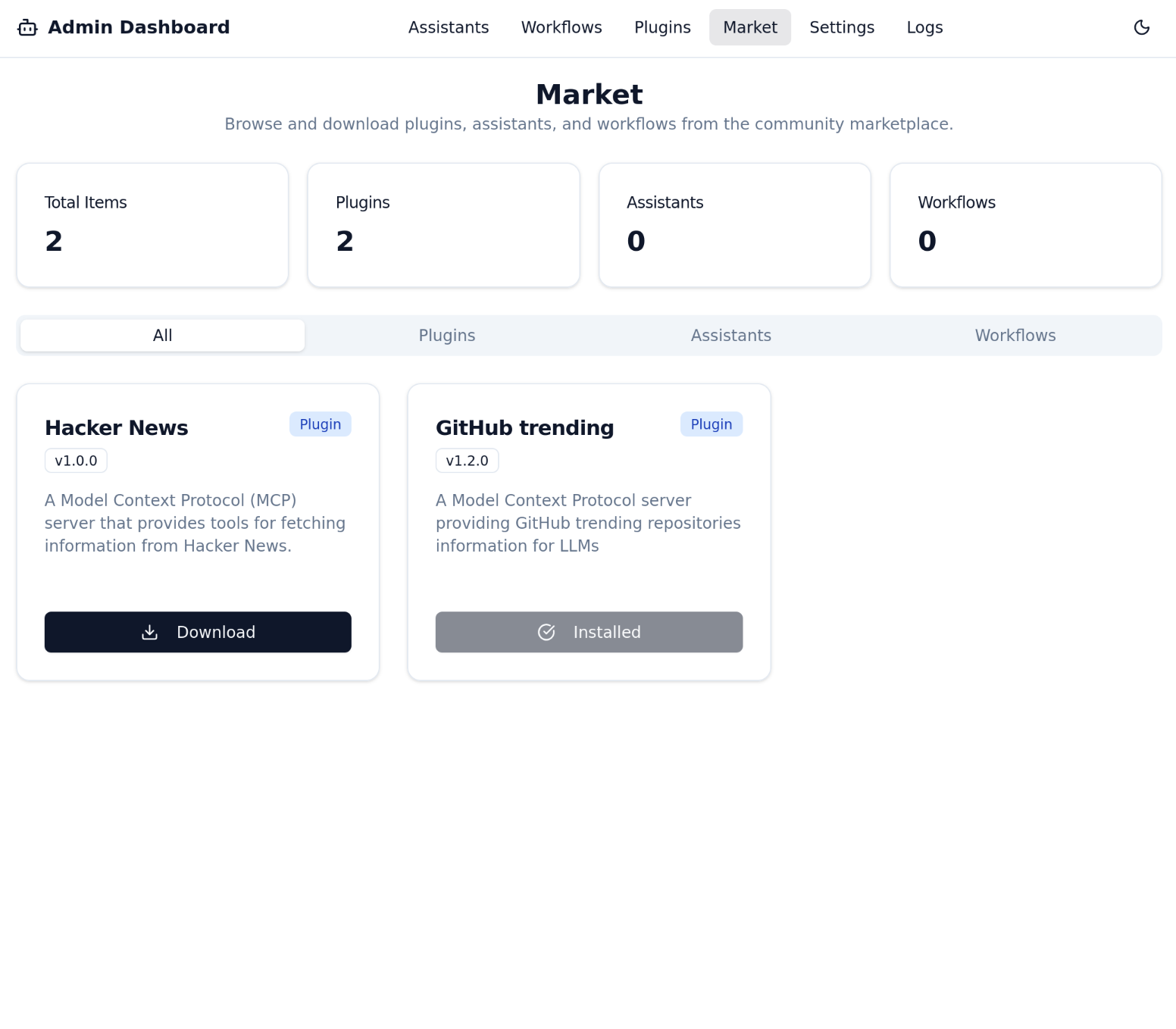Click the Hacker News v1.0.0 version badge
Viewport: 1176px width, 1029px height.
coord(76,461)
